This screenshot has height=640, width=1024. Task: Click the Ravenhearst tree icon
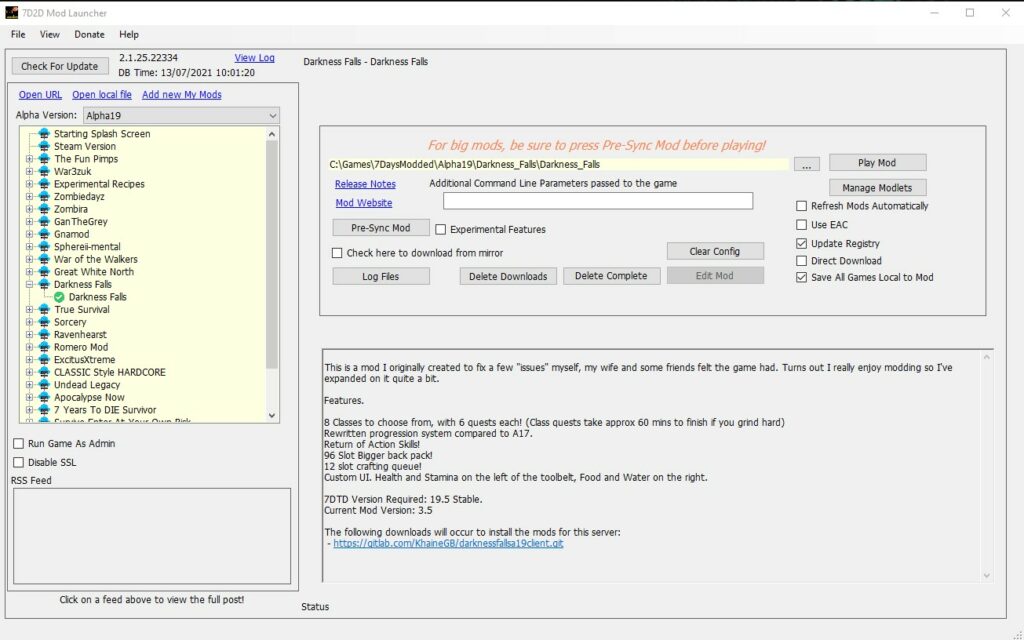[44, 334]
